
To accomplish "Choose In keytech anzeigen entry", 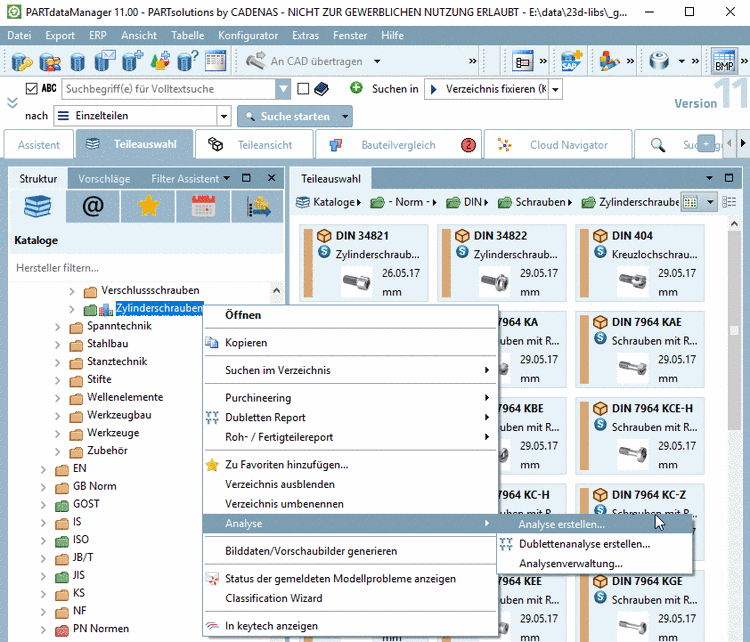I will 350,626.
